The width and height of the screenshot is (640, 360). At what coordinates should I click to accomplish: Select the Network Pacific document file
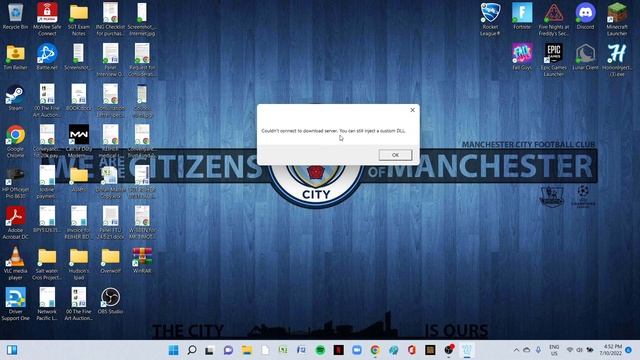(x=47, y=304)
